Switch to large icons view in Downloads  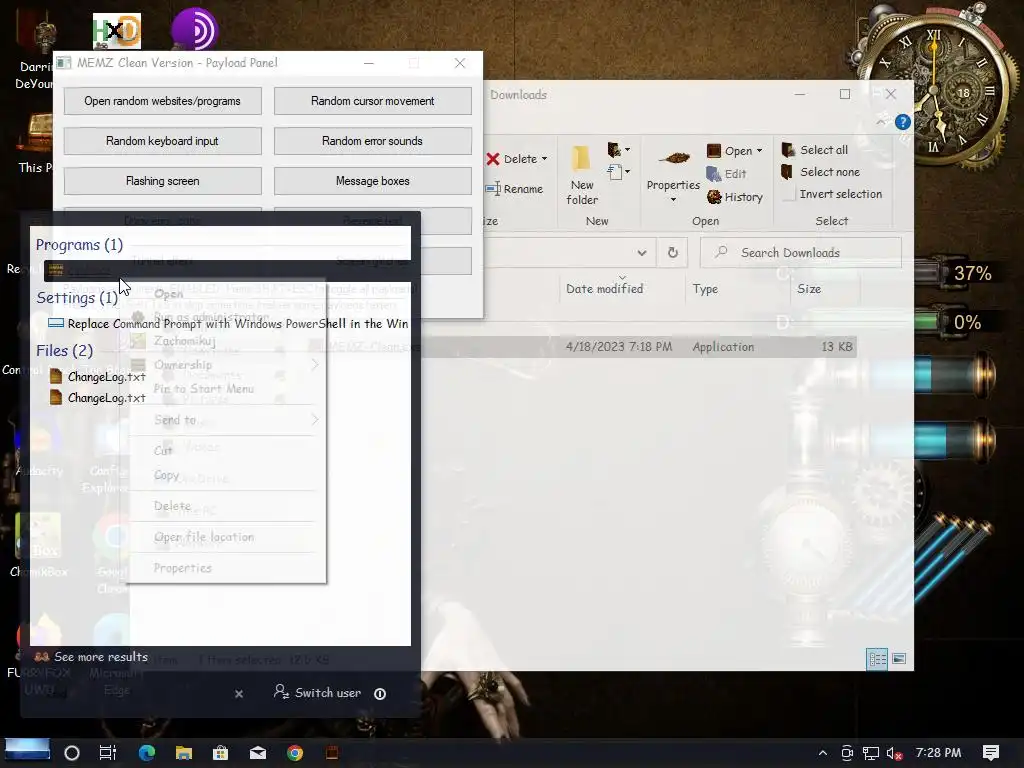coord(899,659)
